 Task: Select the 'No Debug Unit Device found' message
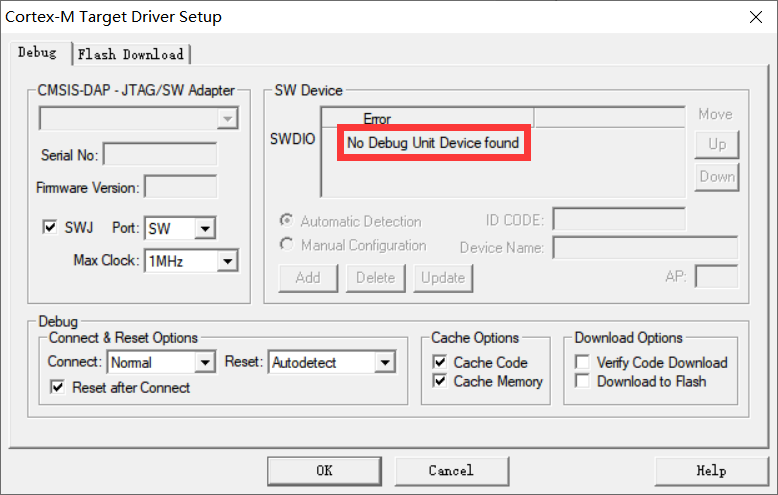point(433,143)
